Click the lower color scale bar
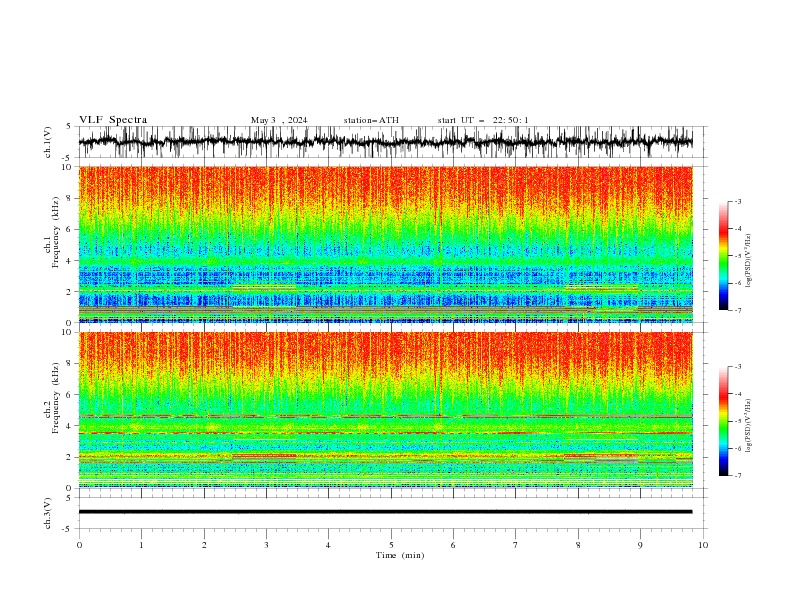 (x=723, y=421)
